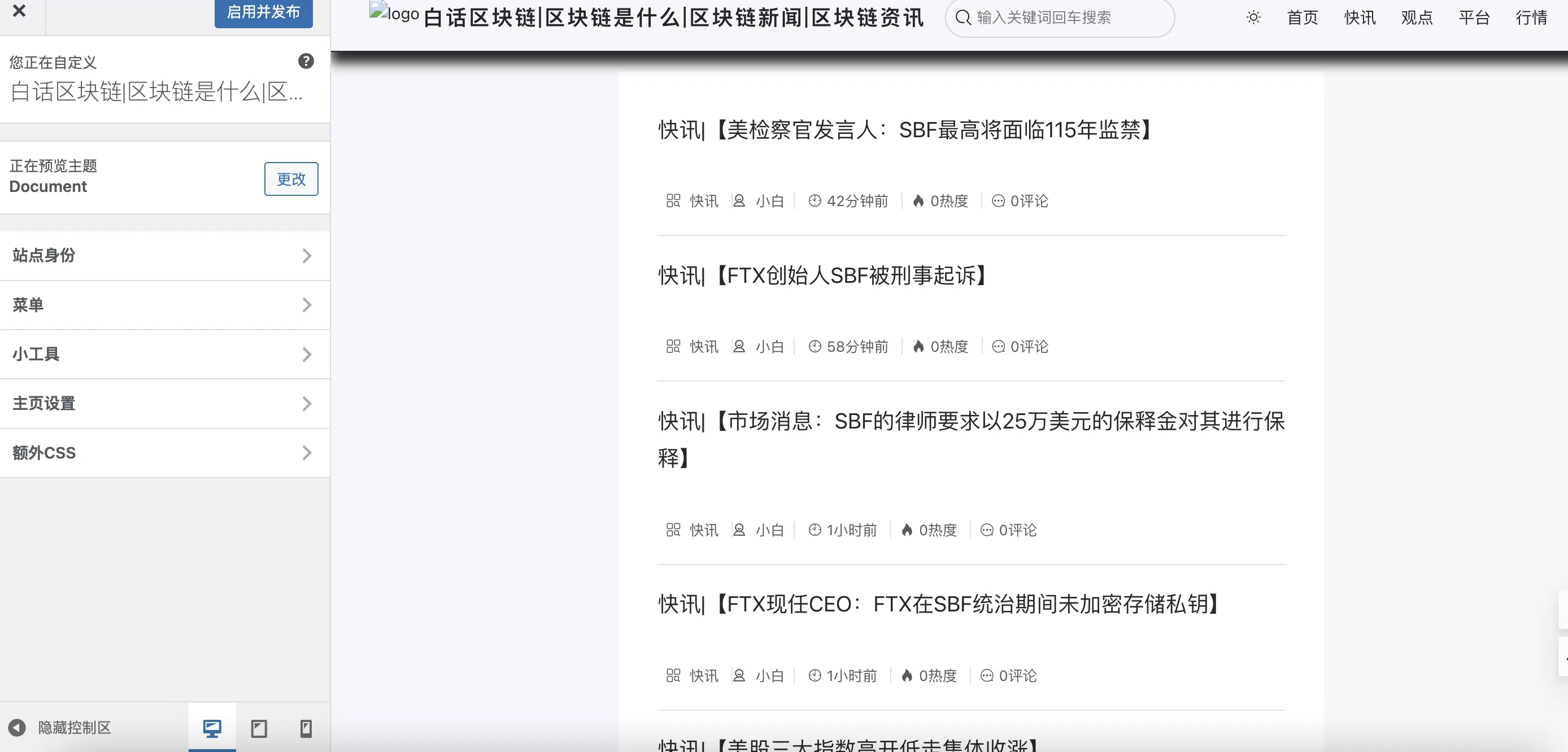1568x752 pixels.
Task: Click author 小白 under SBF bail article
Action: (770, 530)
